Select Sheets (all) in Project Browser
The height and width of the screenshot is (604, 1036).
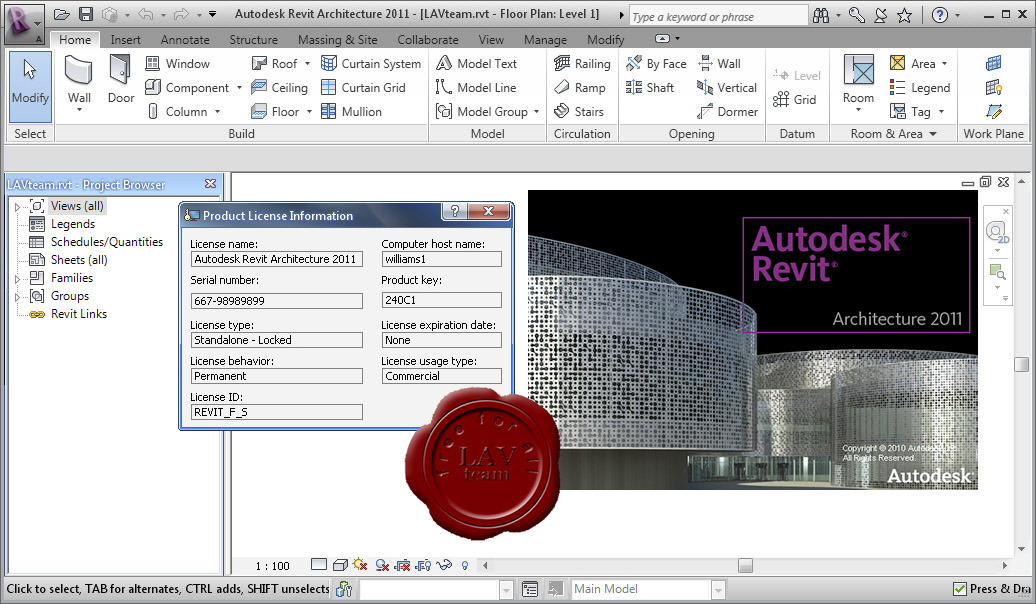tap(79, 260)
